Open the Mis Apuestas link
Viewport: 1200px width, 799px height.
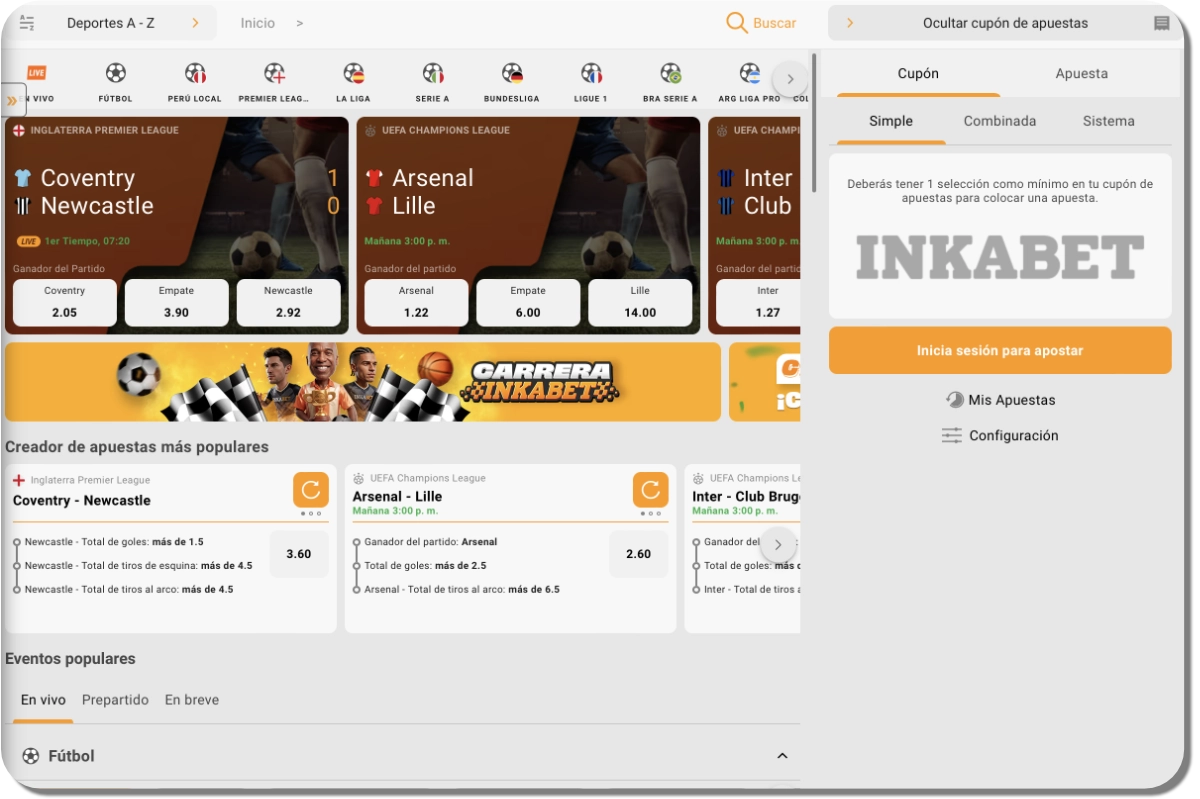coord(1012,400)
